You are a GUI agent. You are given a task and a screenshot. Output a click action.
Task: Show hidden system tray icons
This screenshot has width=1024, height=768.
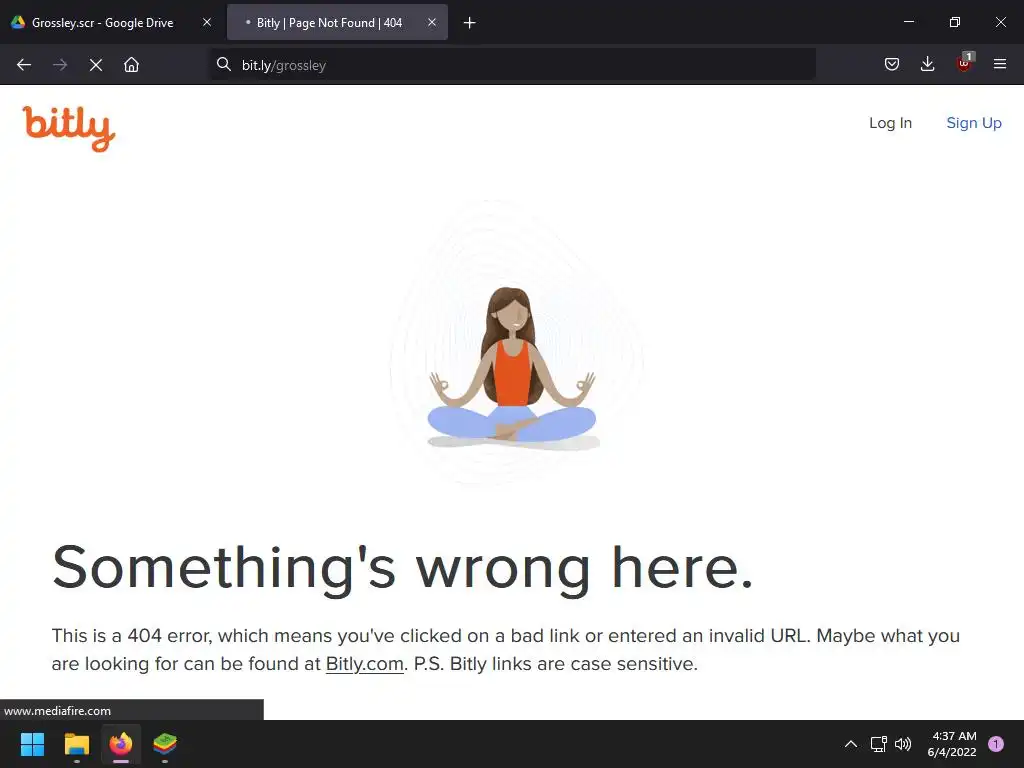click(851, 744)
